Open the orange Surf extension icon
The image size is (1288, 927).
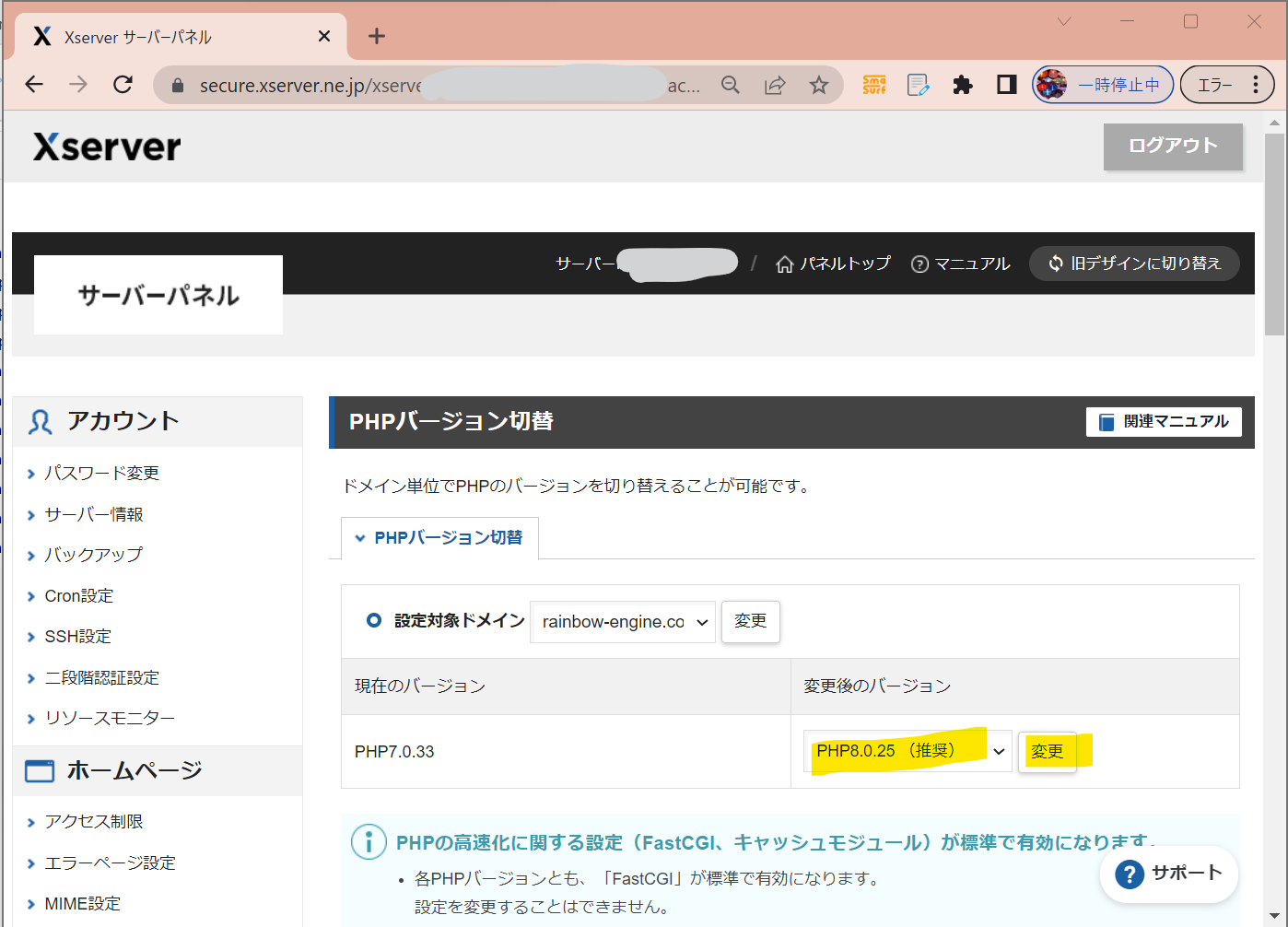874,85
